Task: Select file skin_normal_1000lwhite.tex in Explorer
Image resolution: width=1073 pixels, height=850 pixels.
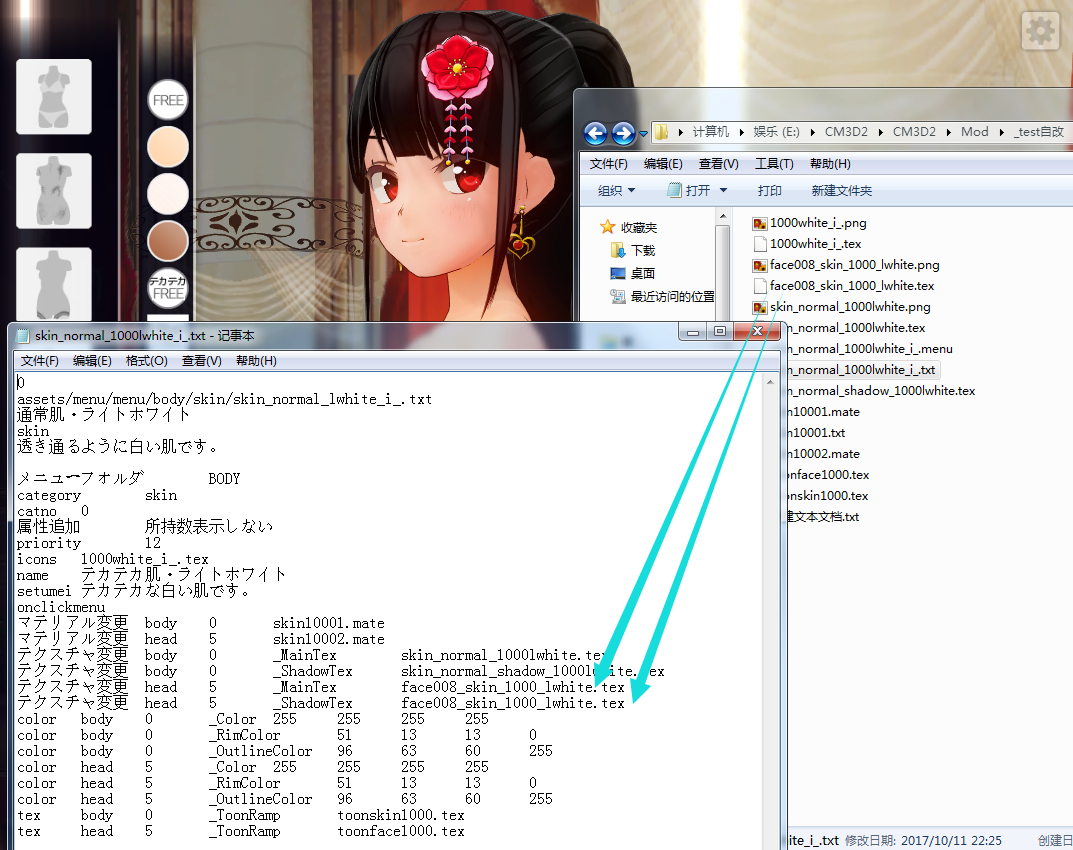Action: (x=857, y=328)
